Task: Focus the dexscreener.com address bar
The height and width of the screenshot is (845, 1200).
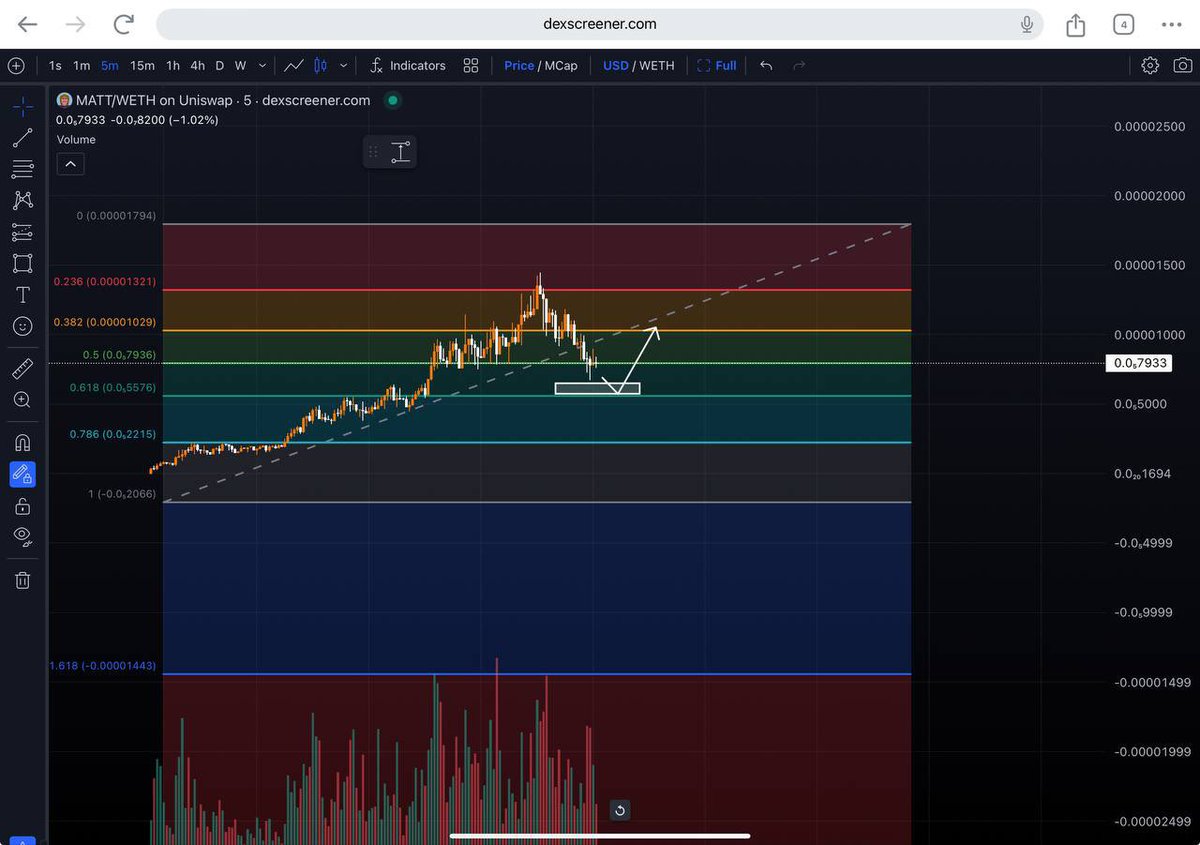Action: coord(600,24)
